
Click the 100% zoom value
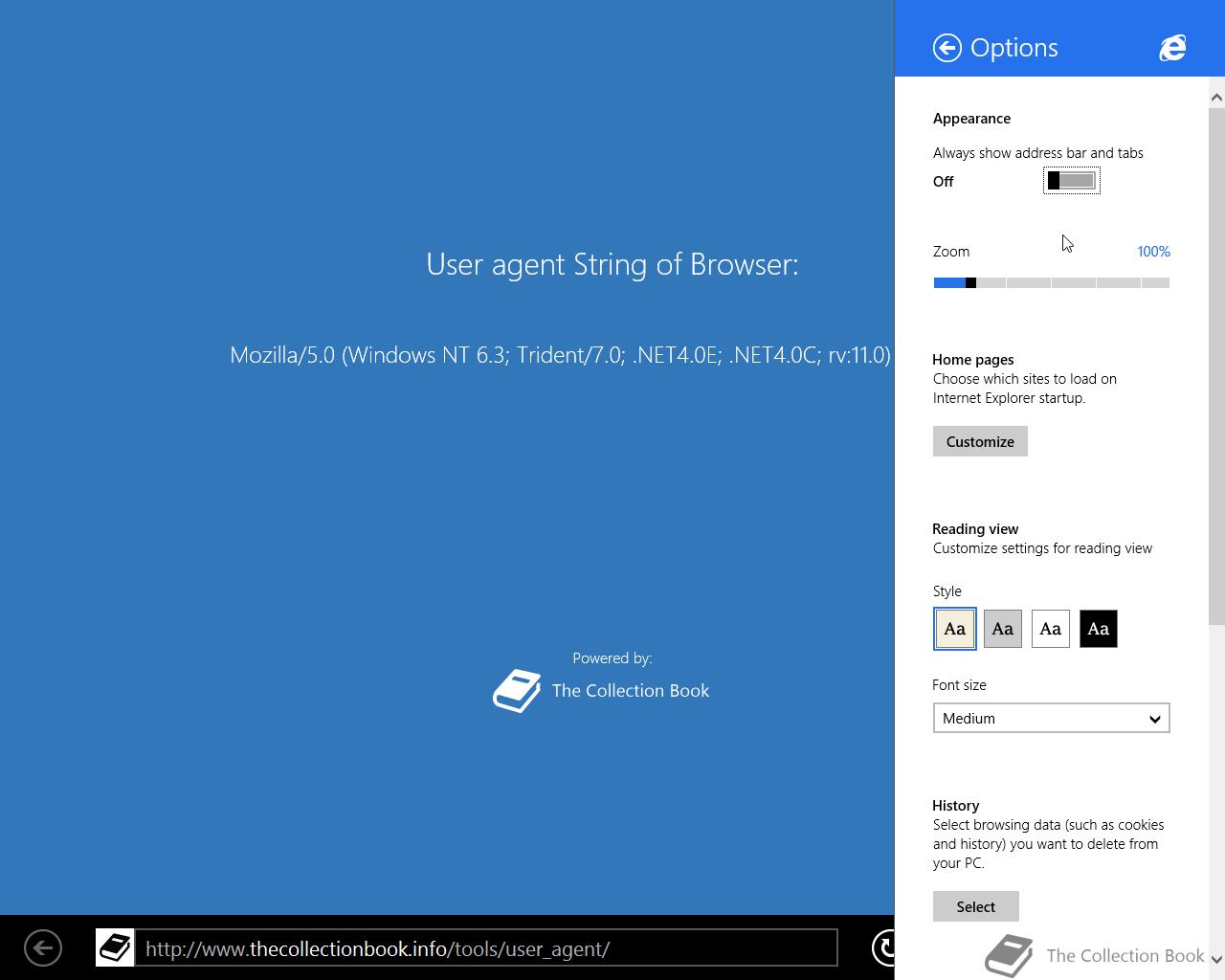pyautogui.click(x=1153, y=252)
